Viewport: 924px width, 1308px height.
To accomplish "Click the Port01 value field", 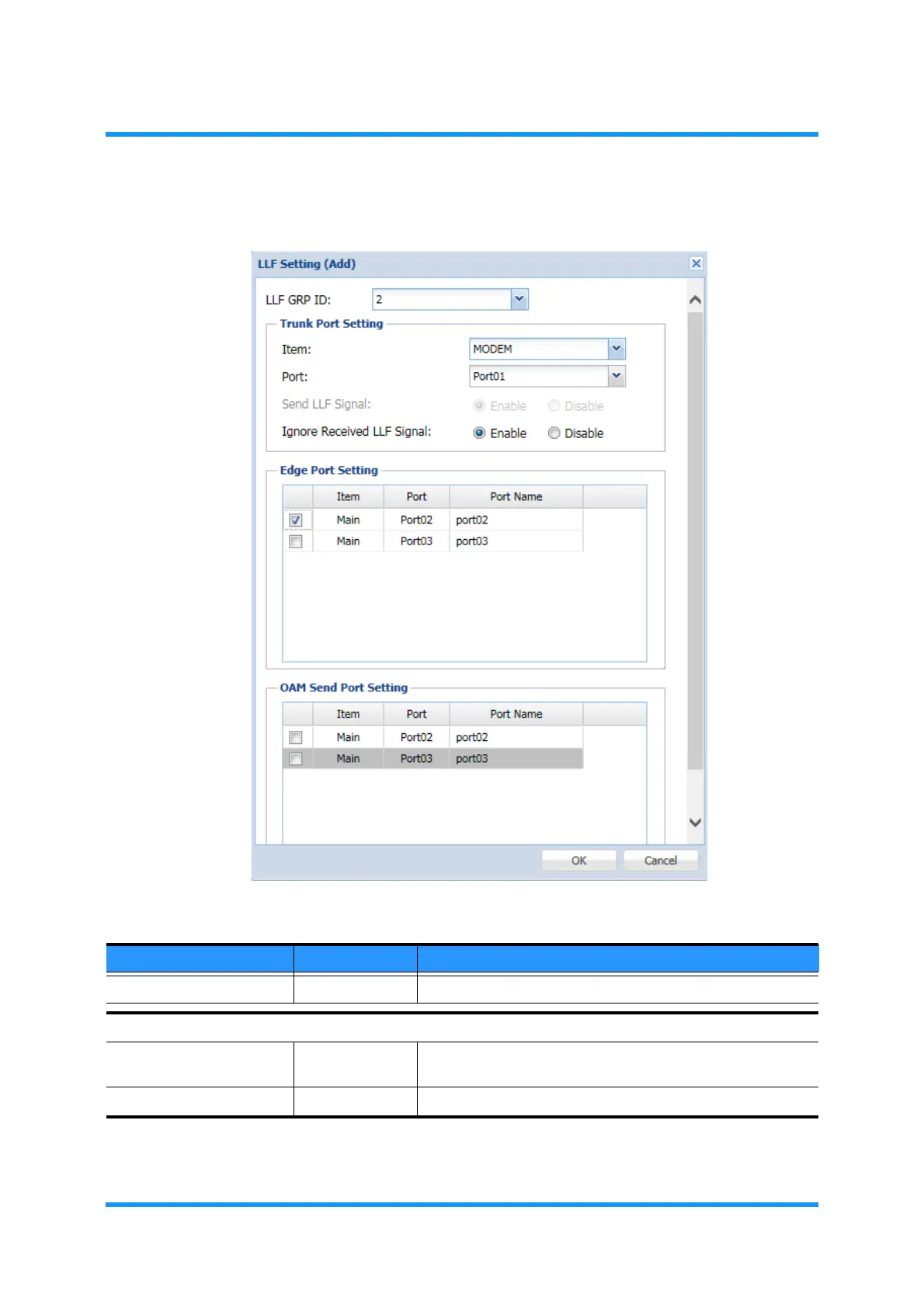I will click(539, 376).
